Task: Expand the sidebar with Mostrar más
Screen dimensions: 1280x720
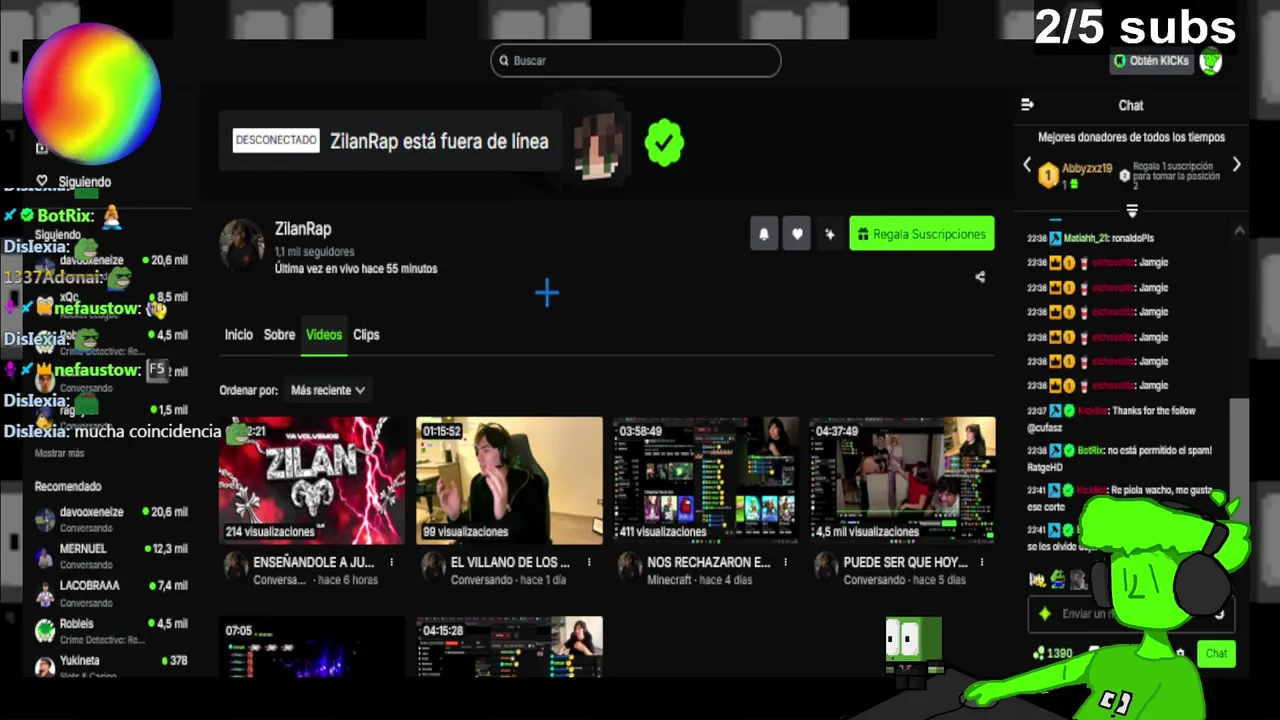Action: click(x=59, y=454)
